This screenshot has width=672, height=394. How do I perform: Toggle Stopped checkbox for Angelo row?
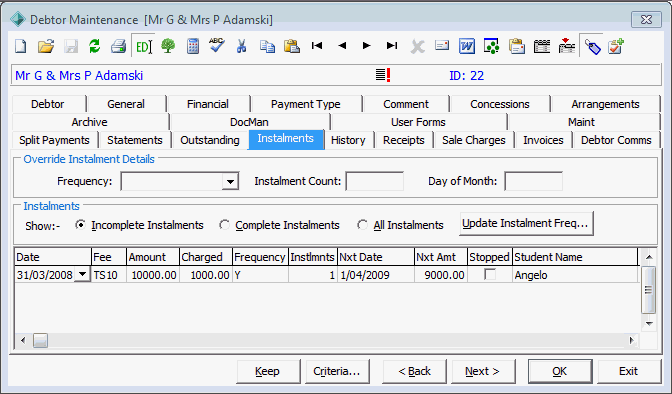490,274
